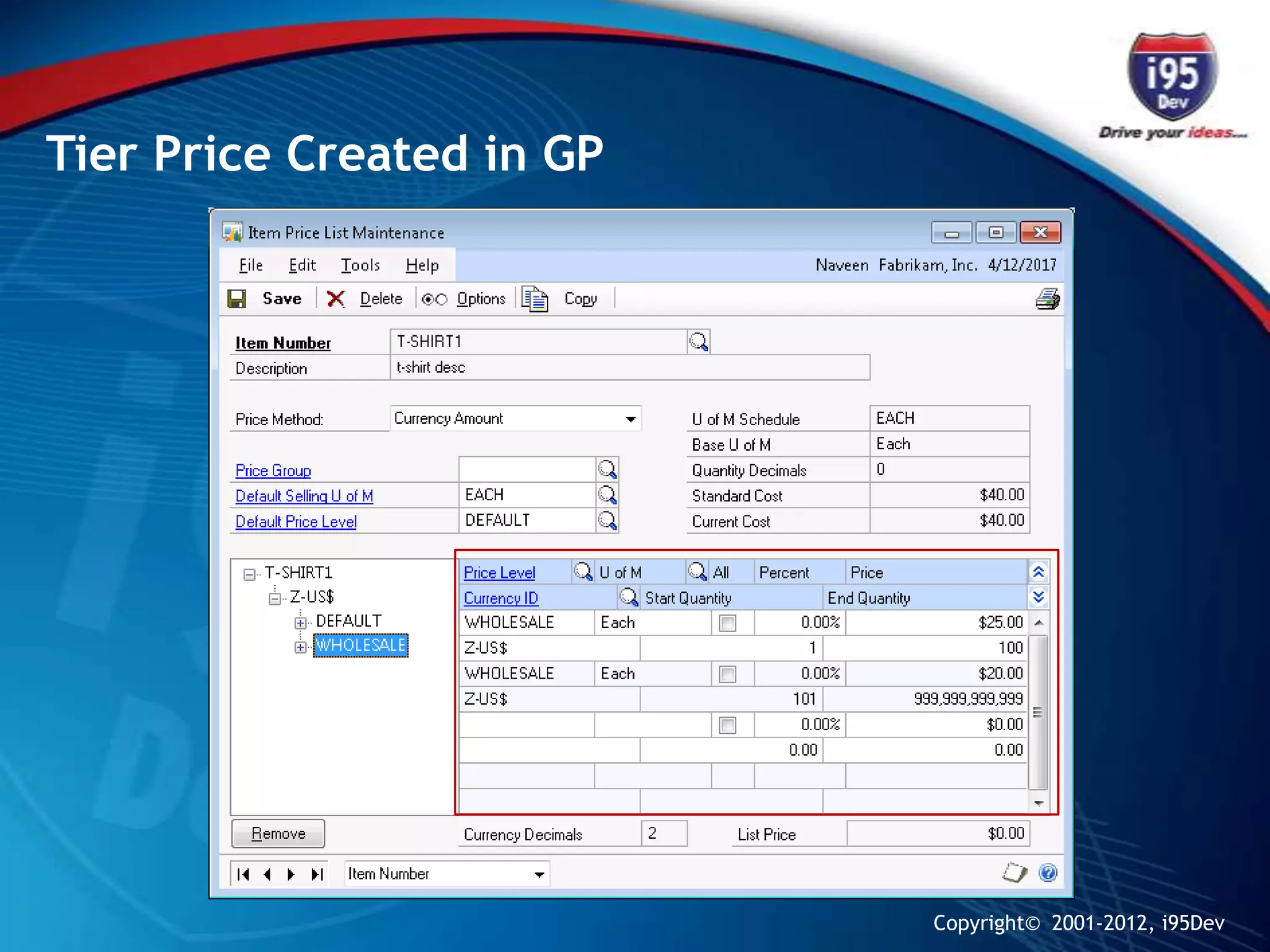Image resolution: width=1270 pixels, height=952 pixels.
Task: Click the hide-detail double up chevron
Action: 1038,571
